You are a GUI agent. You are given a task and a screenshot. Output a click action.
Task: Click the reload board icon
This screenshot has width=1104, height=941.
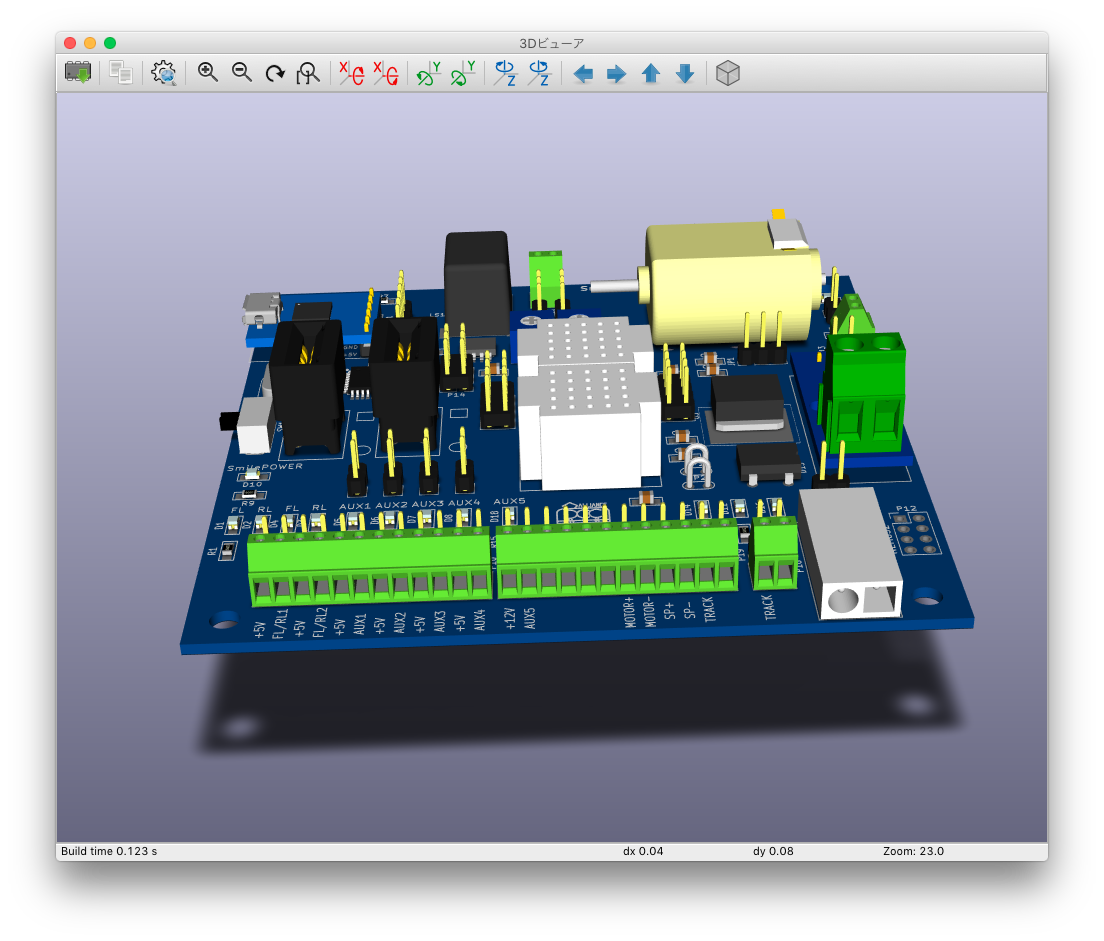pos(78,73)
